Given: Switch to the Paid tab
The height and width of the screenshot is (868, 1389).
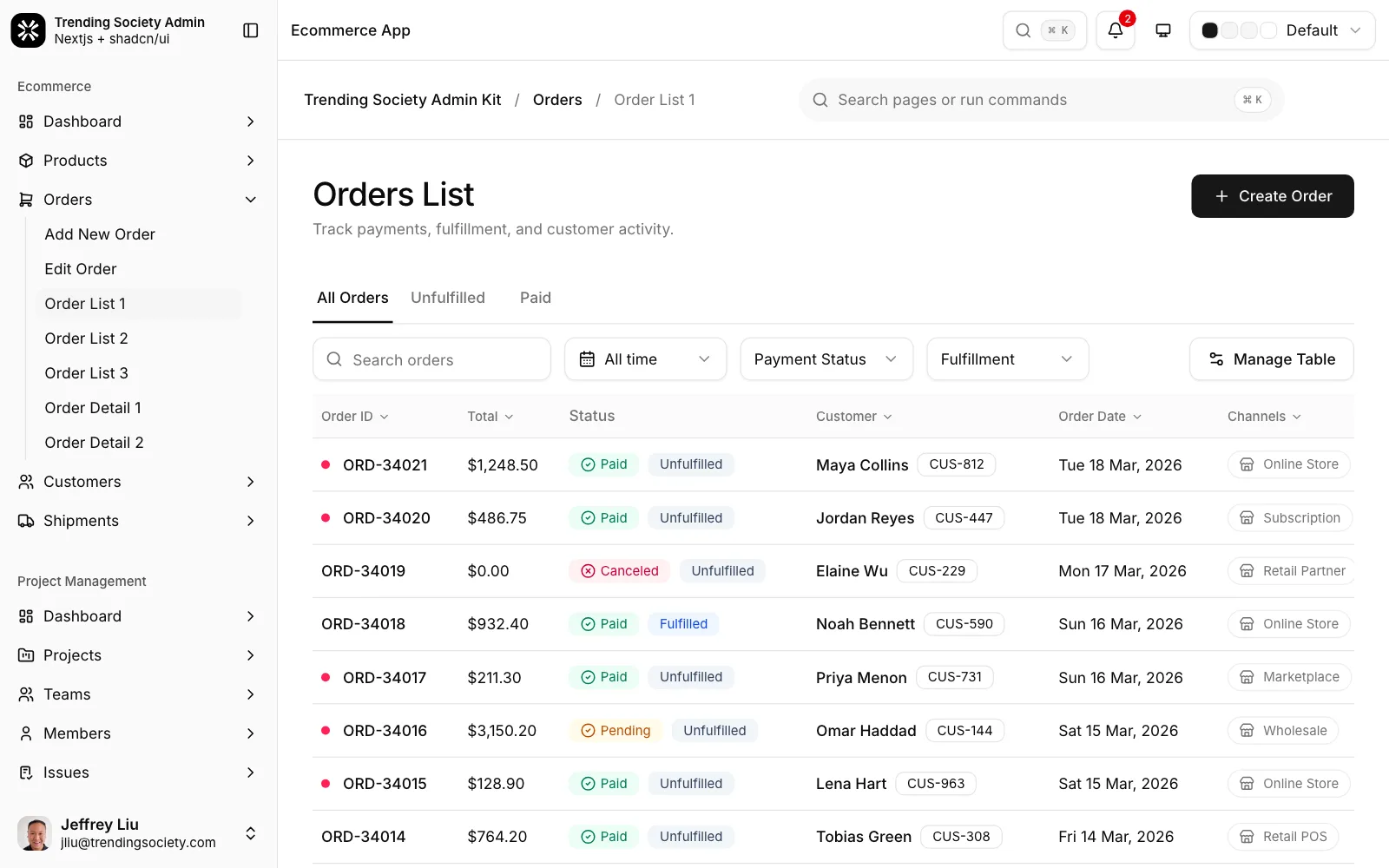Looking at the screenshot, I should 536,298.
